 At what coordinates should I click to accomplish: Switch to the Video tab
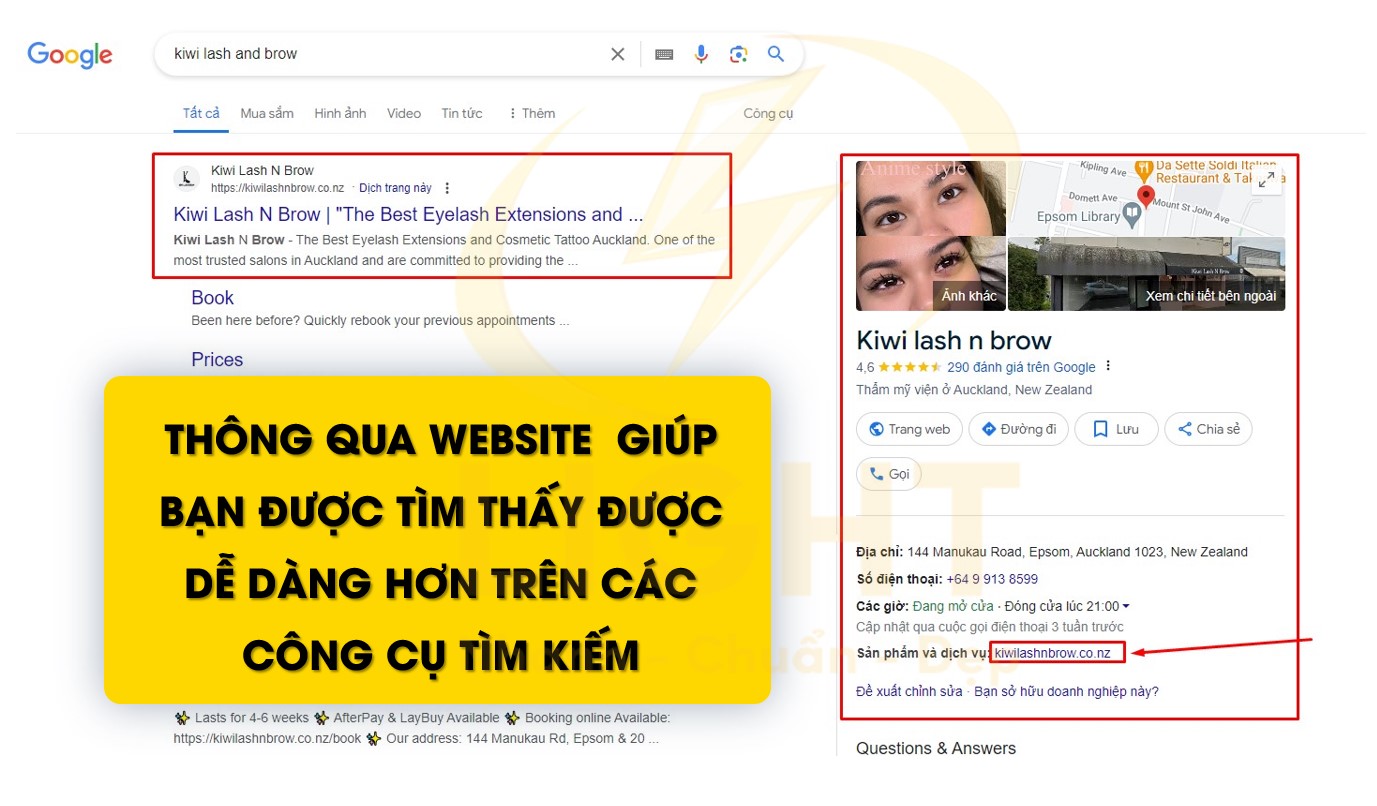(404, 113)
